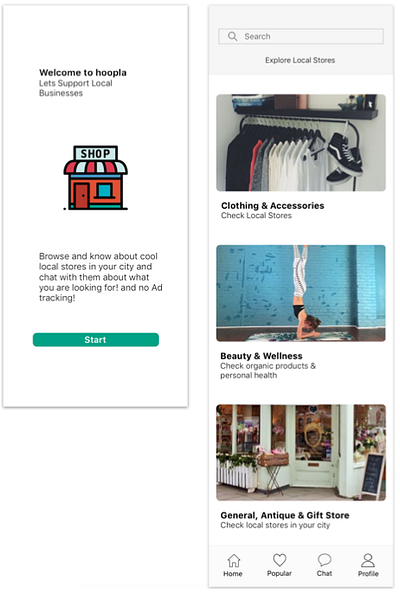Click the Chat tab label
Screen dimensions: 400x594
coord(324,574)
